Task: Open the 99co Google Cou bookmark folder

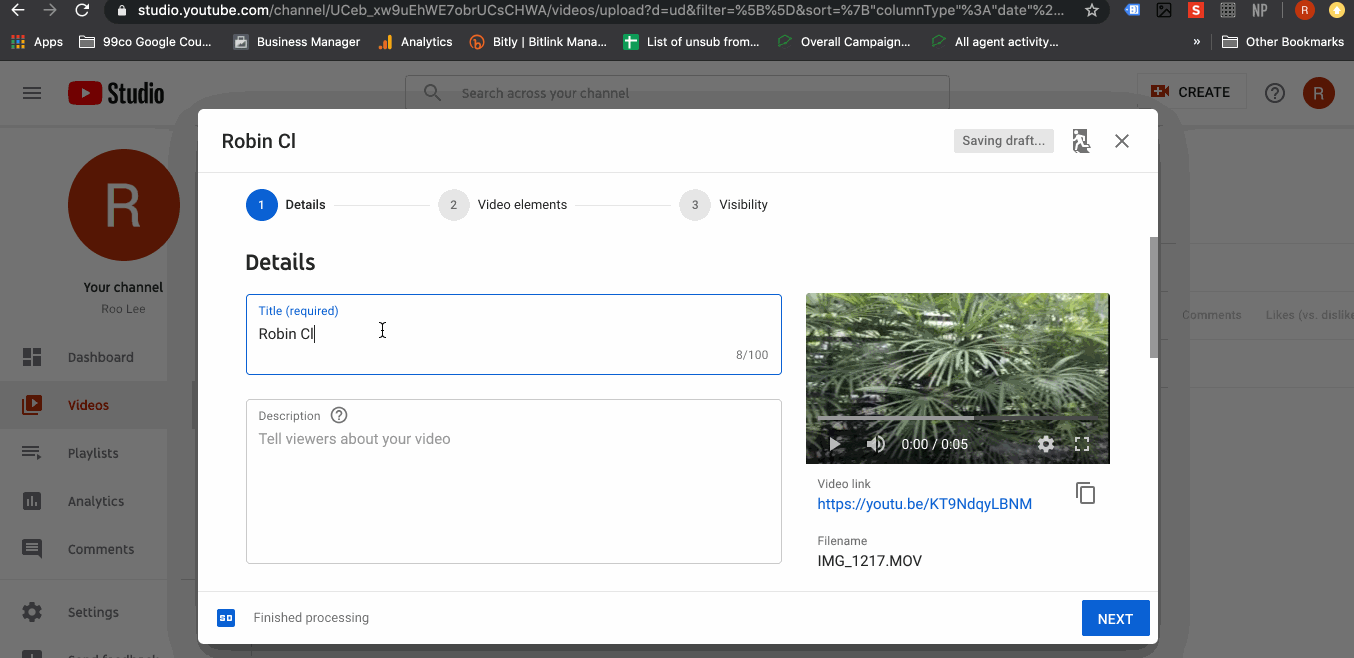Action: point(146,42)
